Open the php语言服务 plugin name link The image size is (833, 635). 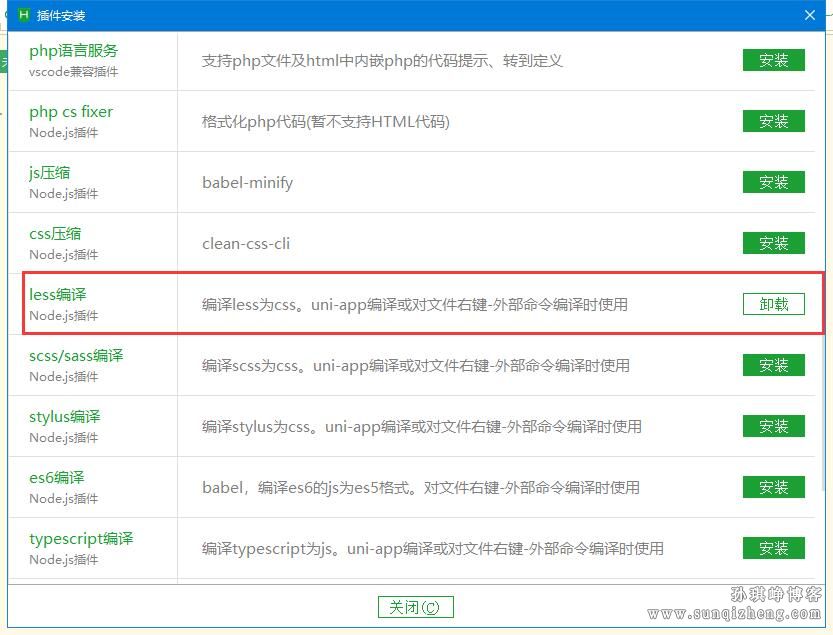(x=73, y=50)
